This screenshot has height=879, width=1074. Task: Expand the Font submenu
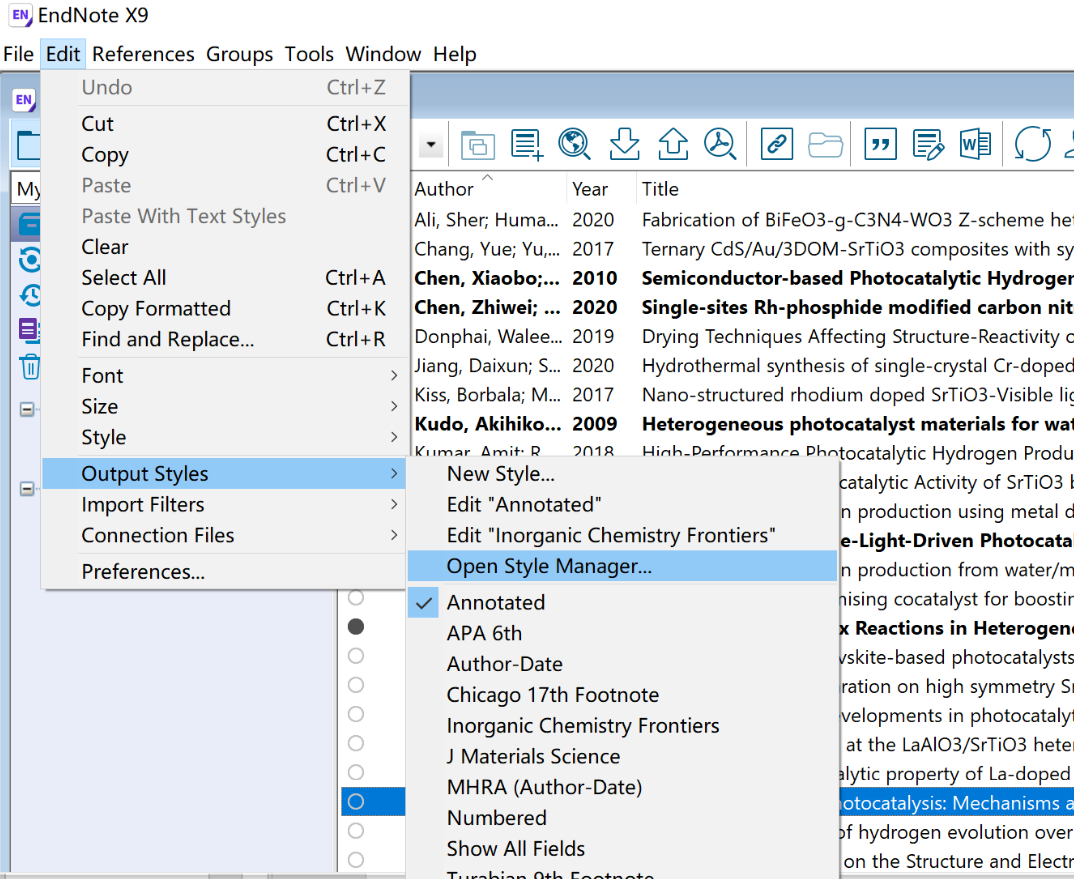click(x=225, y=375)
